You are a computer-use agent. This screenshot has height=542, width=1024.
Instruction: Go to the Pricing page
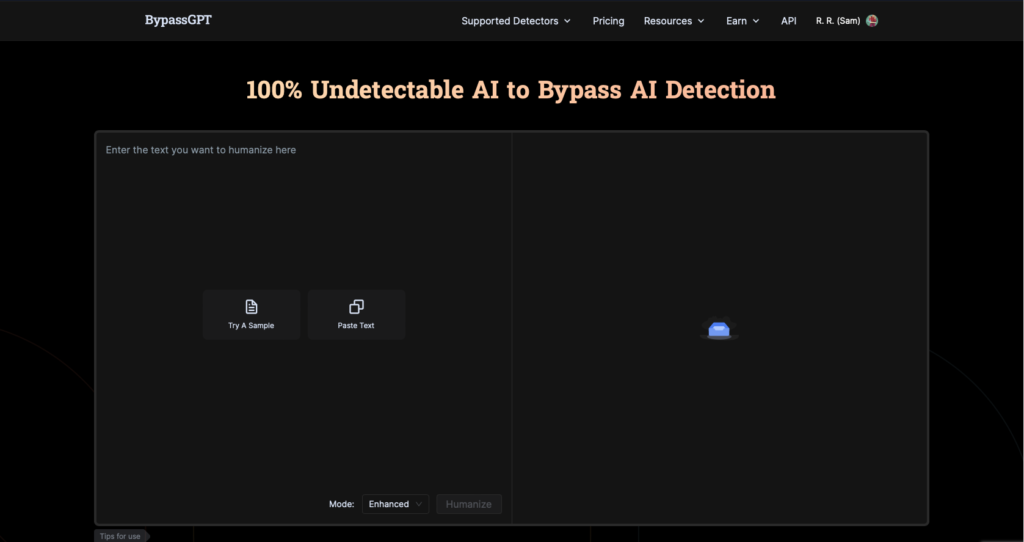[x=608, y=21]
